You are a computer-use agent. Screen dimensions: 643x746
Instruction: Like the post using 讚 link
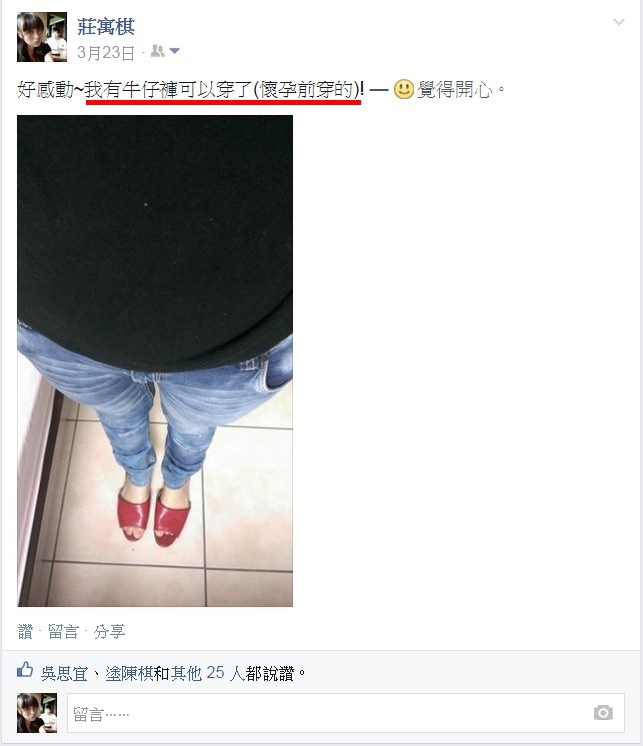[25, 632]
